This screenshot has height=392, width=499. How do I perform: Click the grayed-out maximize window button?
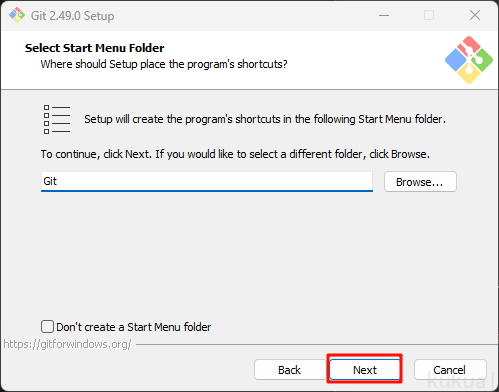[429, 15]
